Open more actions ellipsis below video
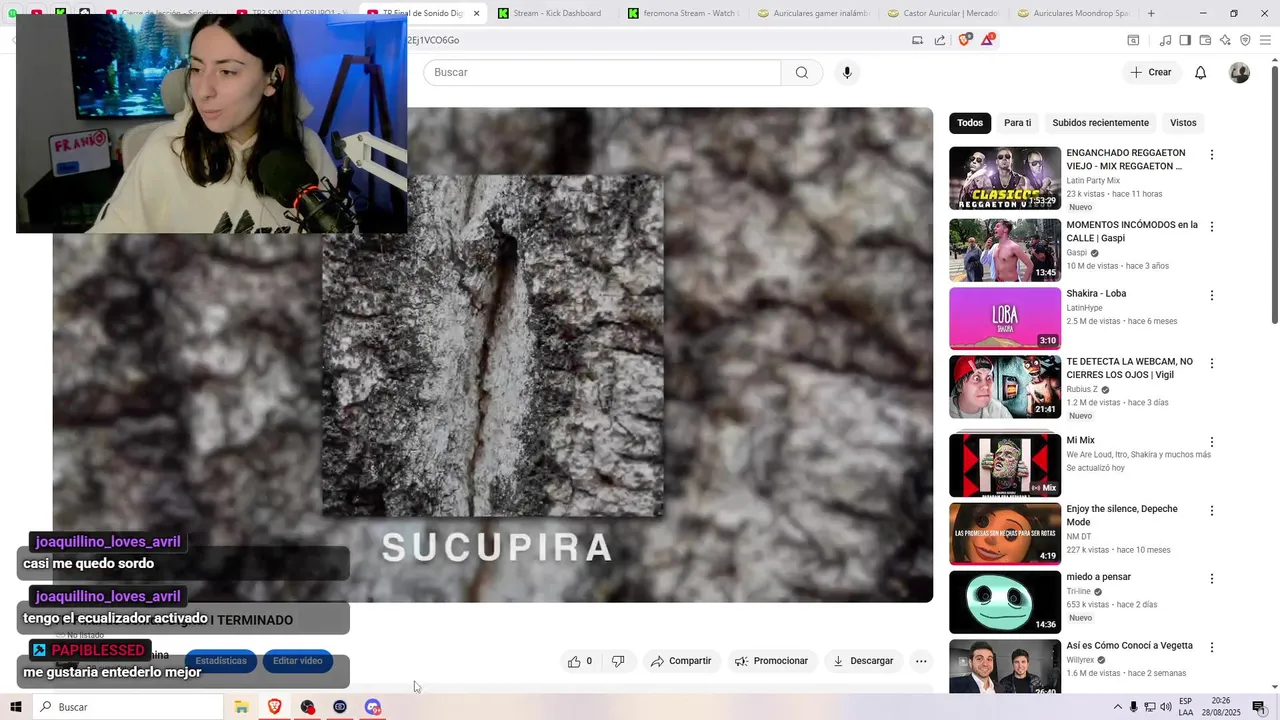 pyautogui.click(x=921, y=661)
